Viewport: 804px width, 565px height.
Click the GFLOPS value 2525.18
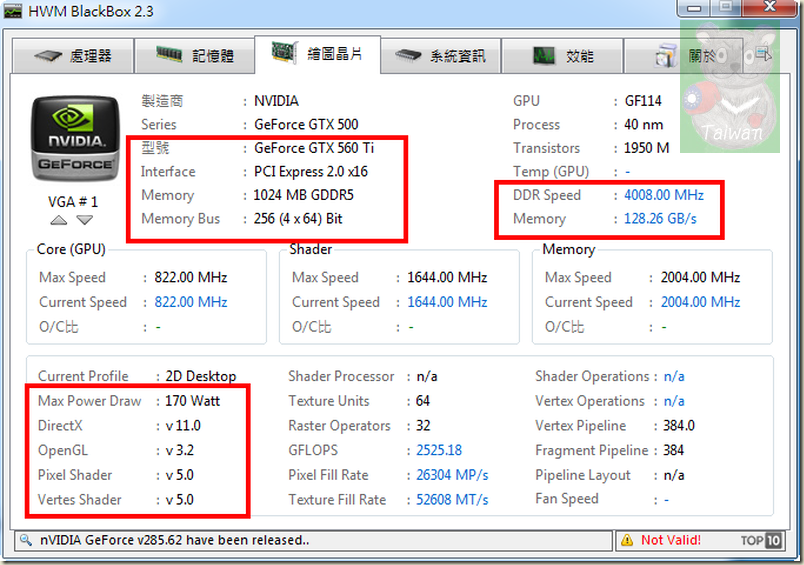(439, 450)
